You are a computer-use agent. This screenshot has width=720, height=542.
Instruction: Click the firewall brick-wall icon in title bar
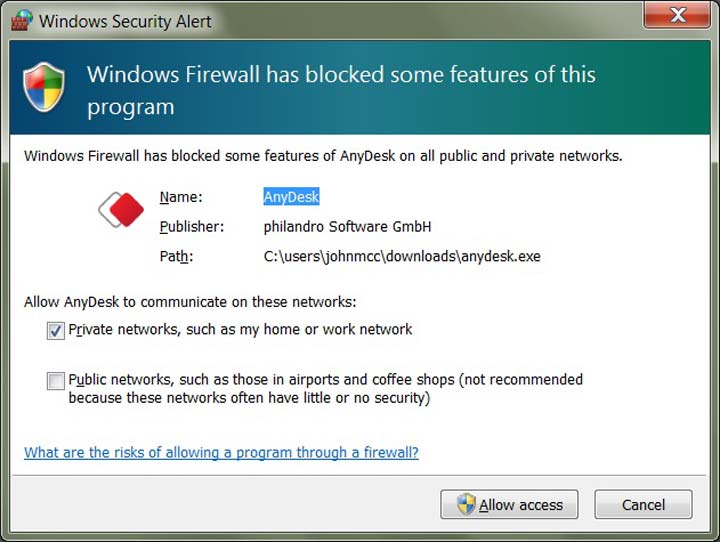click(x=21, y=20)
